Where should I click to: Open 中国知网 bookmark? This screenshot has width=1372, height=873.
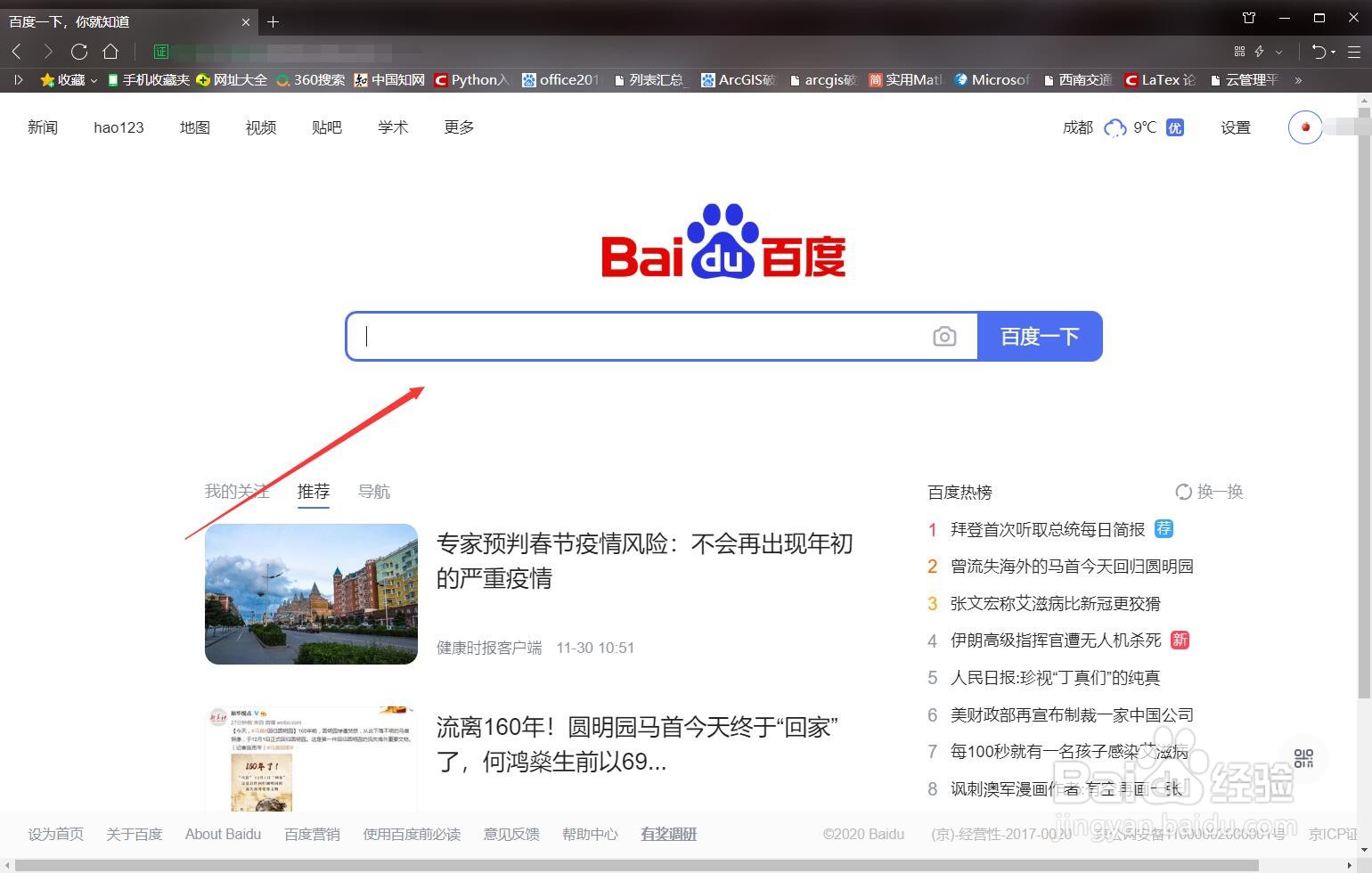[389, 80]
